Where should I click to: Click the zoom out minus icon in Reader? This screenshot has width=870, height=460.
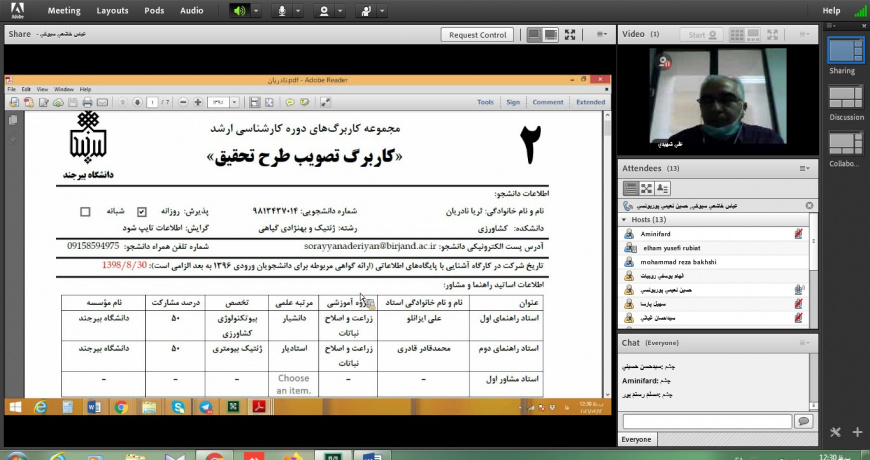point(184,102)
